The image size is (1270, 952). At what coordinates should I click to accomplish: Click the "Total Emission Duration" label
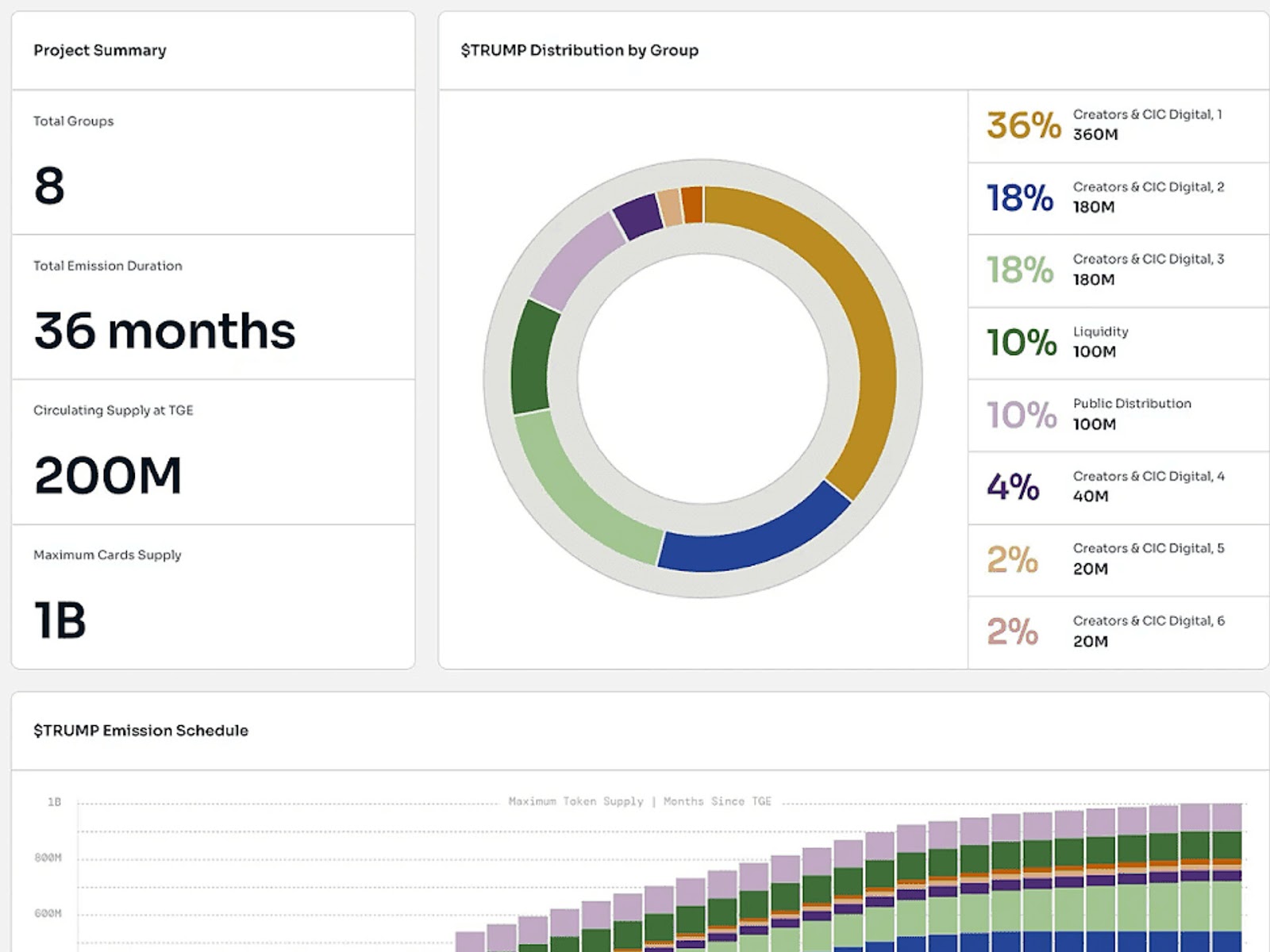coord(108,266)
